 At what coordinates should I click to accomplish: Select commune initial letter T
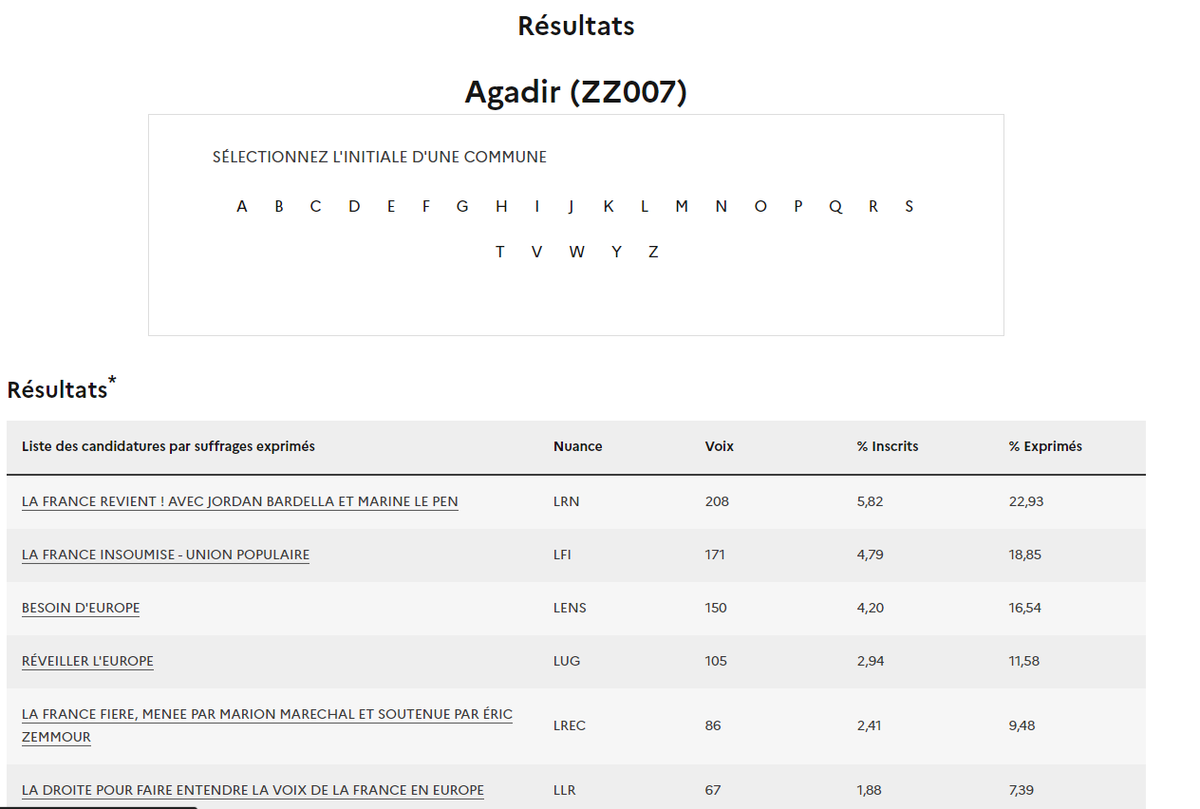click(x=500, y=252)
